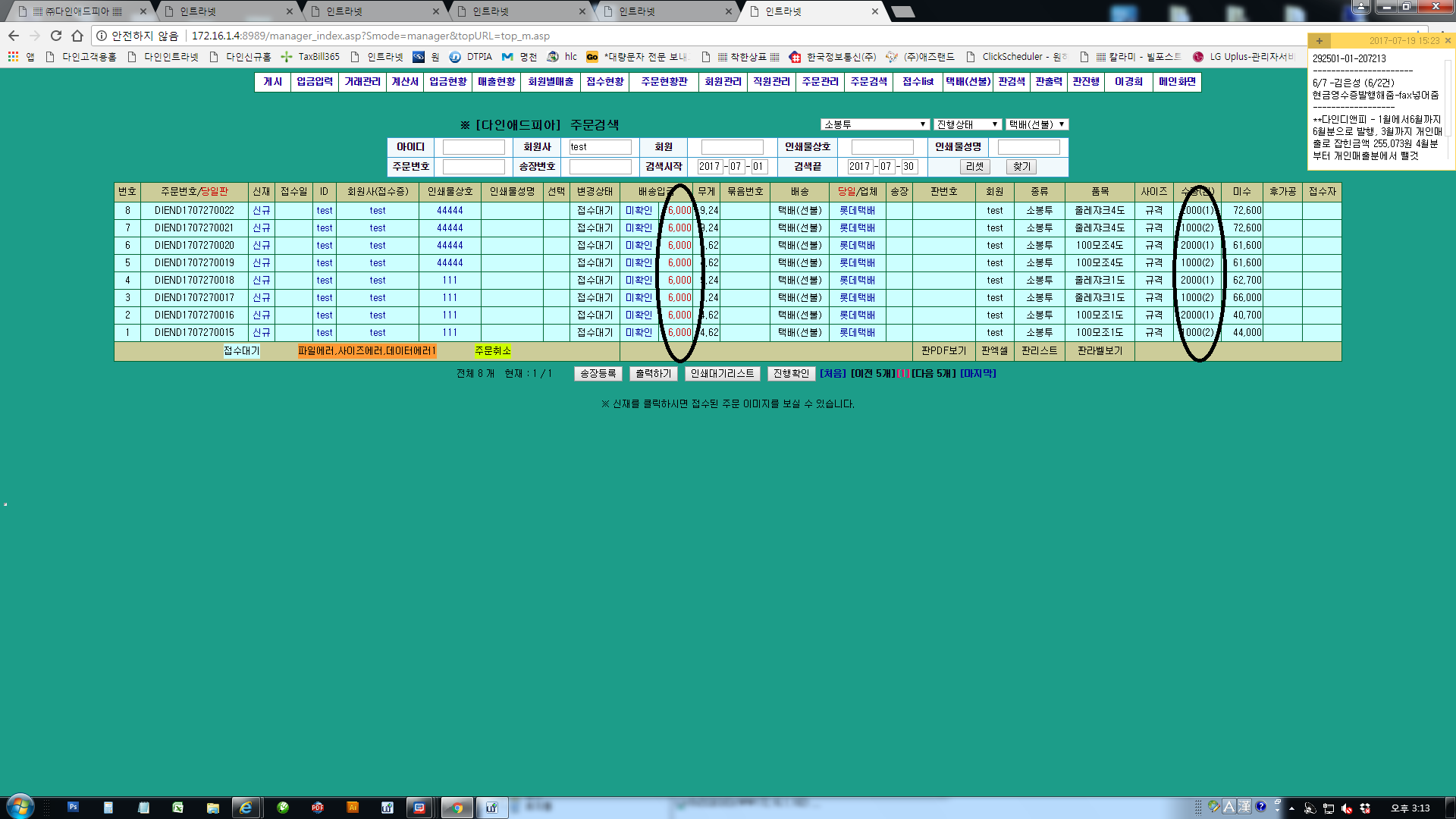Open Excel from the taskbar
The image size is (1456, 819).
pos(177,808)
